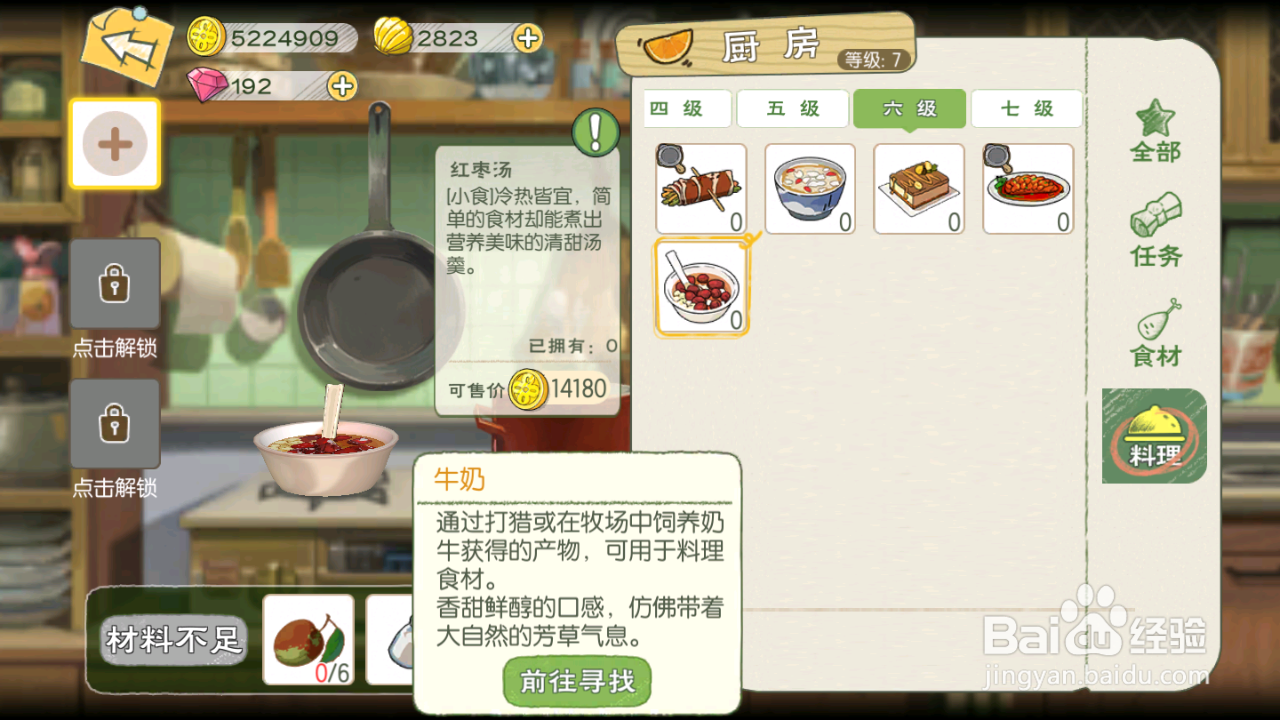Screen dimensions: 1280x720
Task: Tap the back arrow note icon
Action: [x=127, y=46]
